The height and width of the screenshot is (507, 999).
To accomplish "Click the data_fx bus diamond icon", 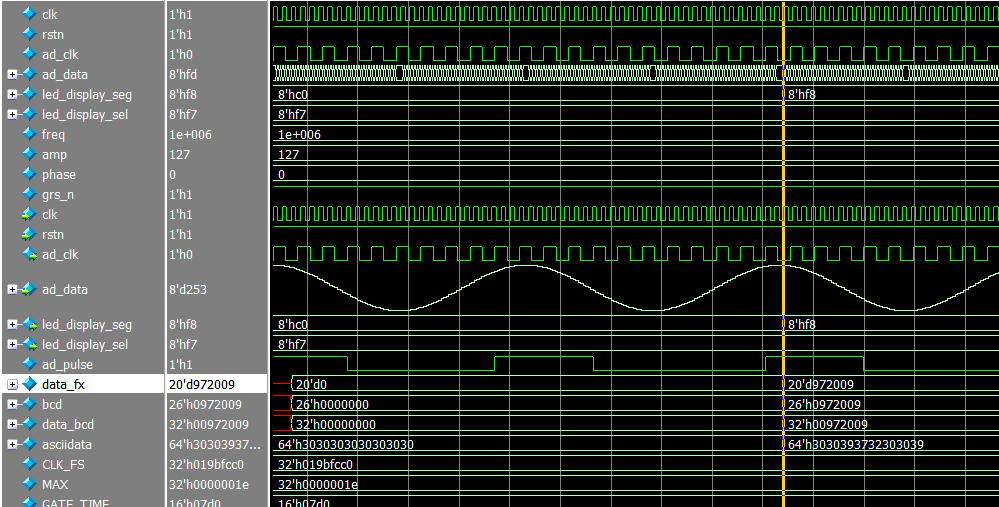I will click(x=29, y=384).
